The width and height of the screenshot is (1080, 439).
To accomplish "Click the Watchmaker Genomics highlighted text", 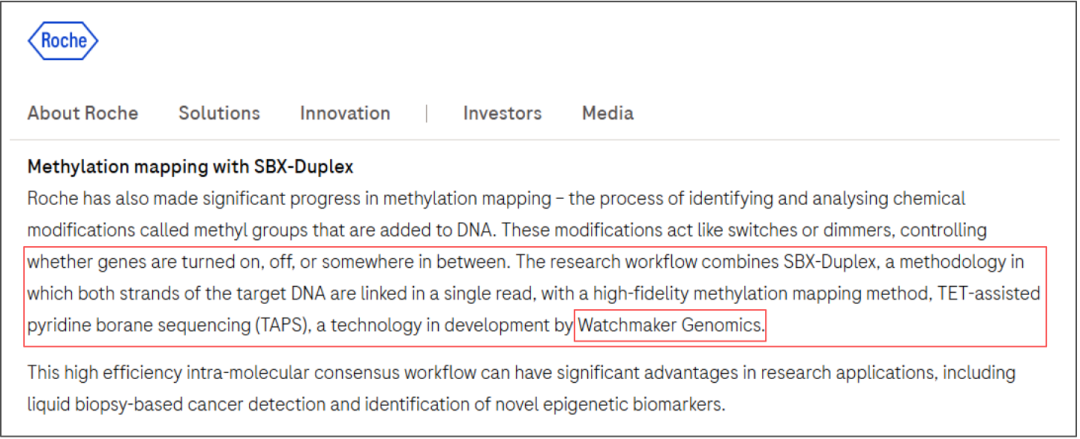I will (670, 325).
